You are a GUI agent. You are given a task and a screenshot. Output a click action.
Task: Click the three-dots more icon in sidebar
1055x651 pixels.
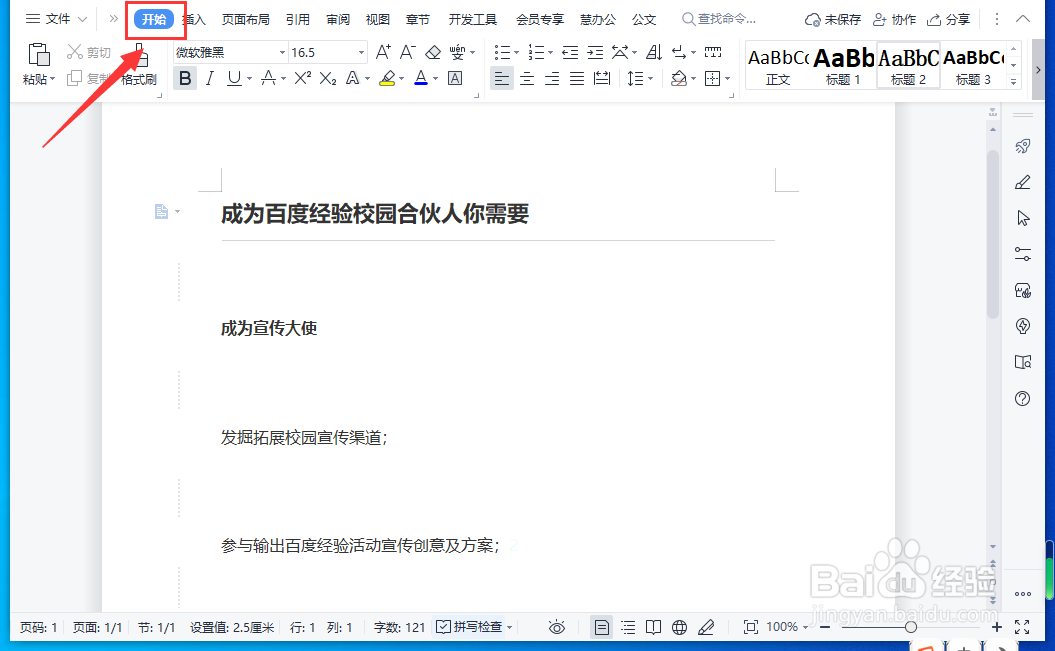pyautogui.click(x=1023, y=594)
